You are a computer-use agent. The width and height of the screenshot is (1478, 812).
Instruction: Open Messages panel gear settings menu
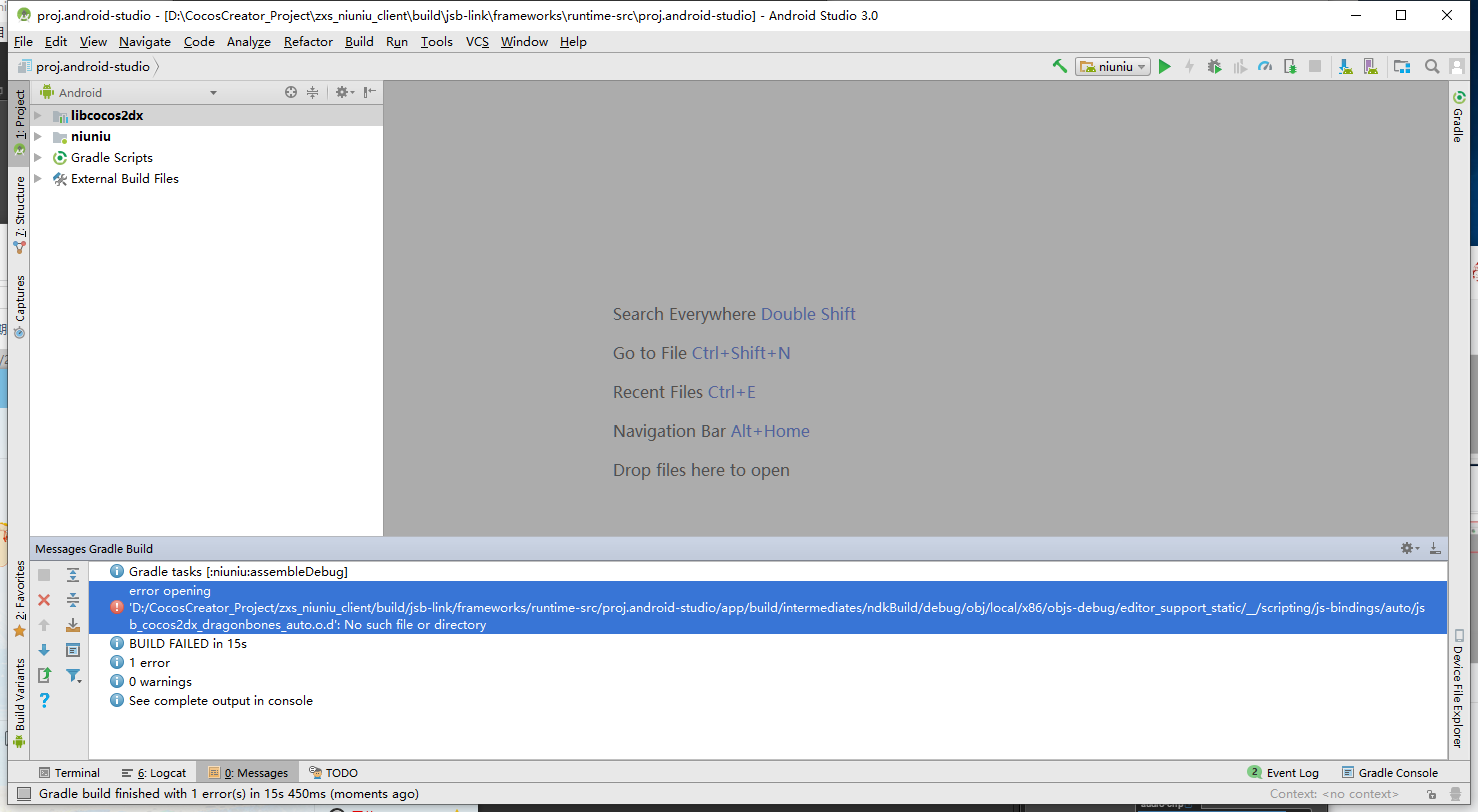1410,548
